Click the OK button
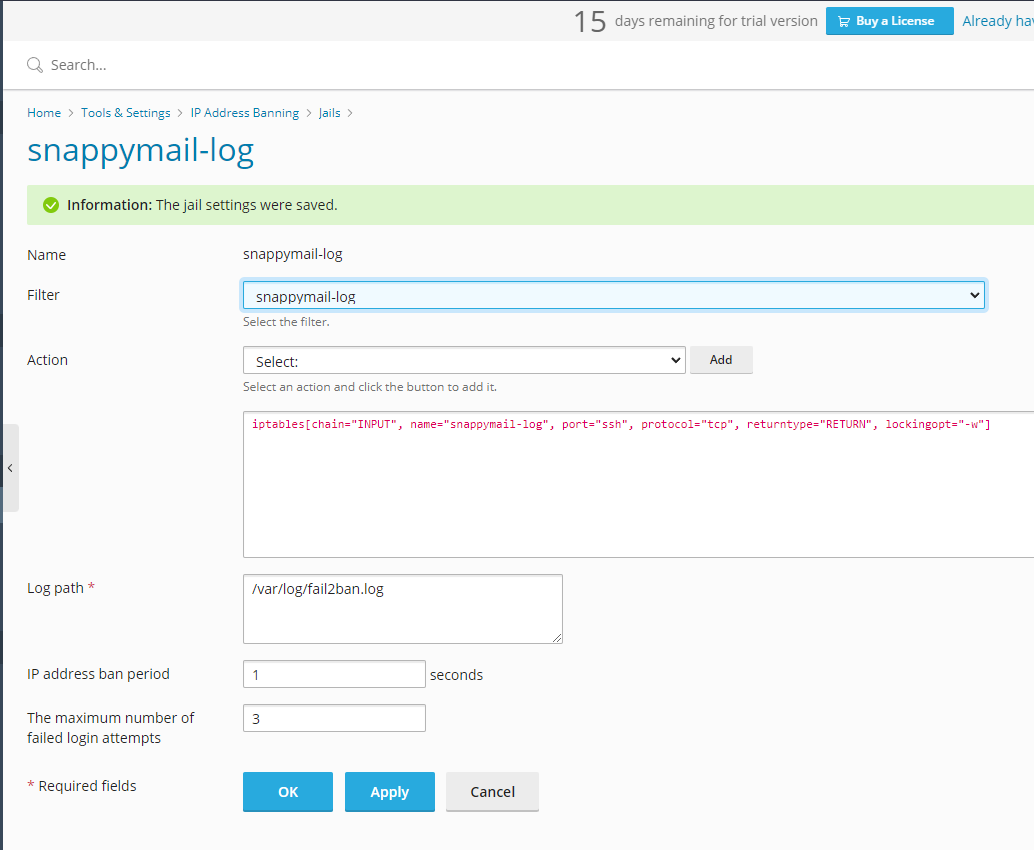The height and width of the screenshot is (850, 1034). pyautogui.click(x=288, y=791)
